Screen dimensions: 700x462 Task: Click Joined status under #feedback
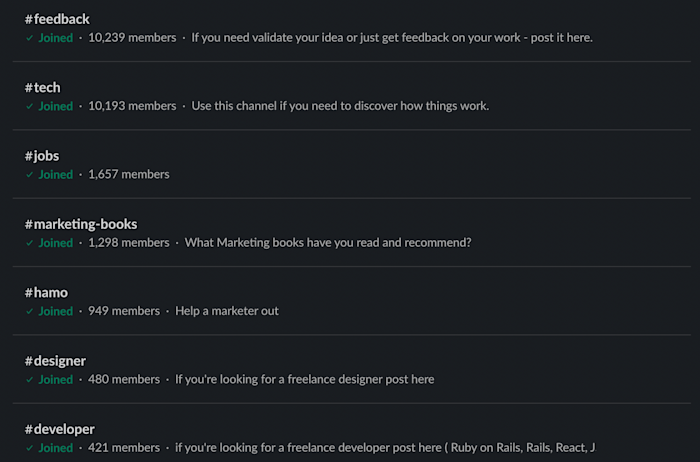tap(56, 38)
